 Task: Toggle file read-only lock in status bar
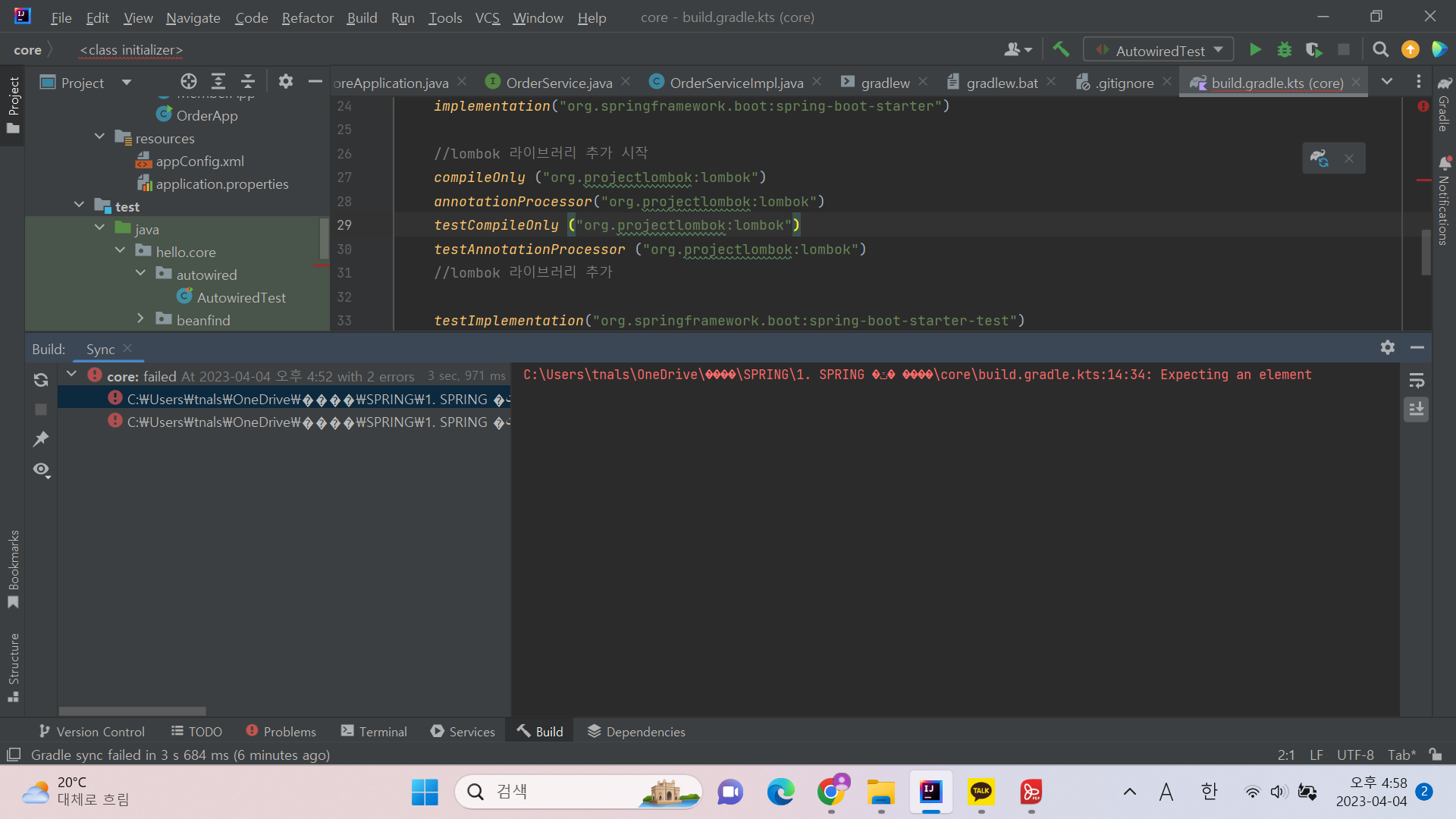point(1436,755)
